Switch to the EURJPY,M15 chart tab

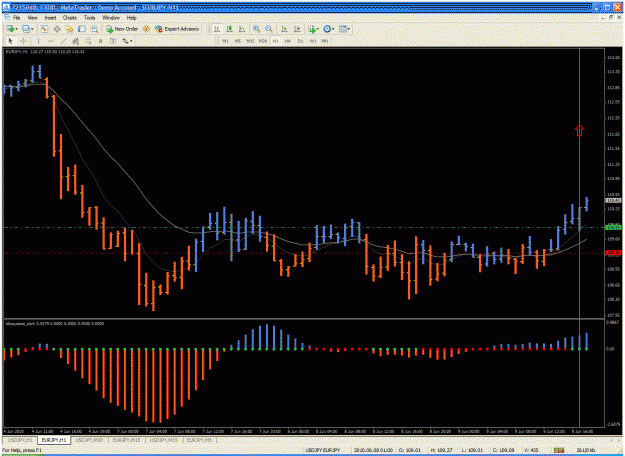(x=126, y=440)
